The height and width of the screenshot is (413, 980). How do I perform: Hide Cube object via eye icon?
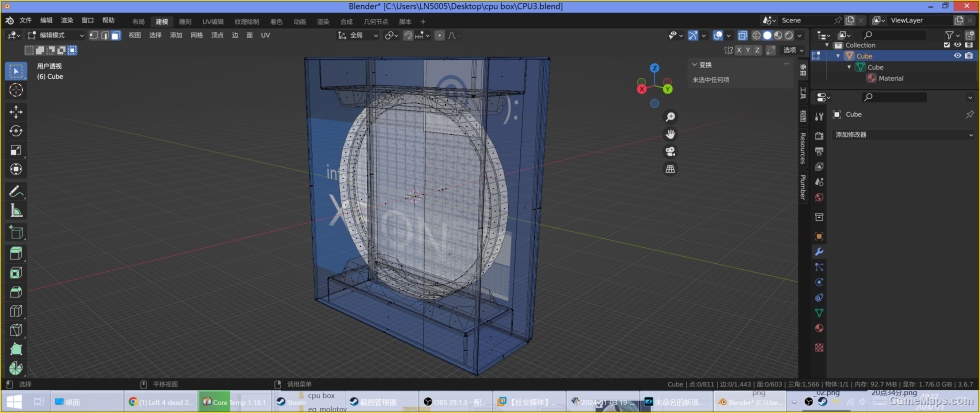point(958,56)
